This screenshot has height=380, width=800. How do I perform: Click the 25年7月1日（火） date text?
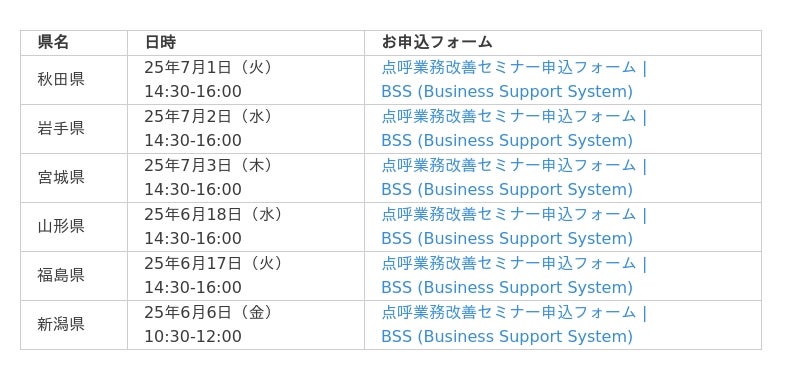(208, 67)
